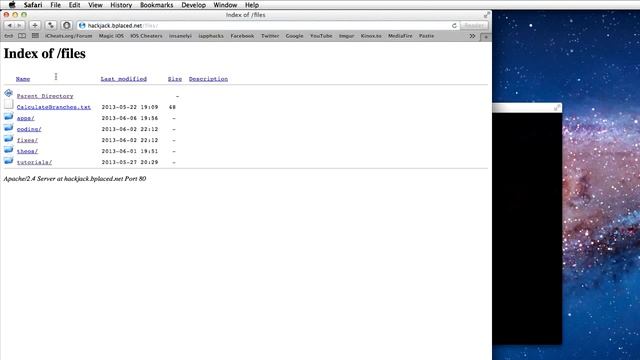Open Pastie bookmark
This screenshot has width=640, height=360.
coord(426,36)
